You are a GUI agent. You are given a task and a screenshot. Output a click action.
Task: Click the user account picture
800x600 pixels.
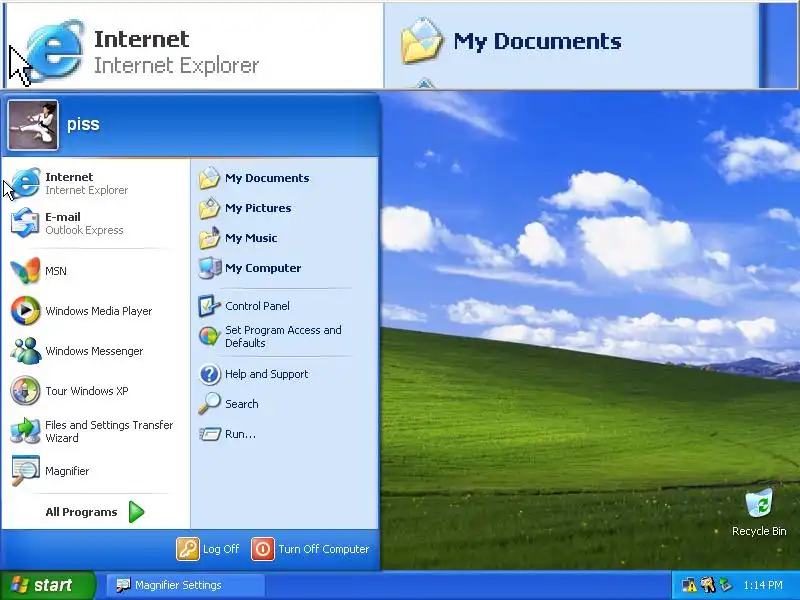click(33, 125)
